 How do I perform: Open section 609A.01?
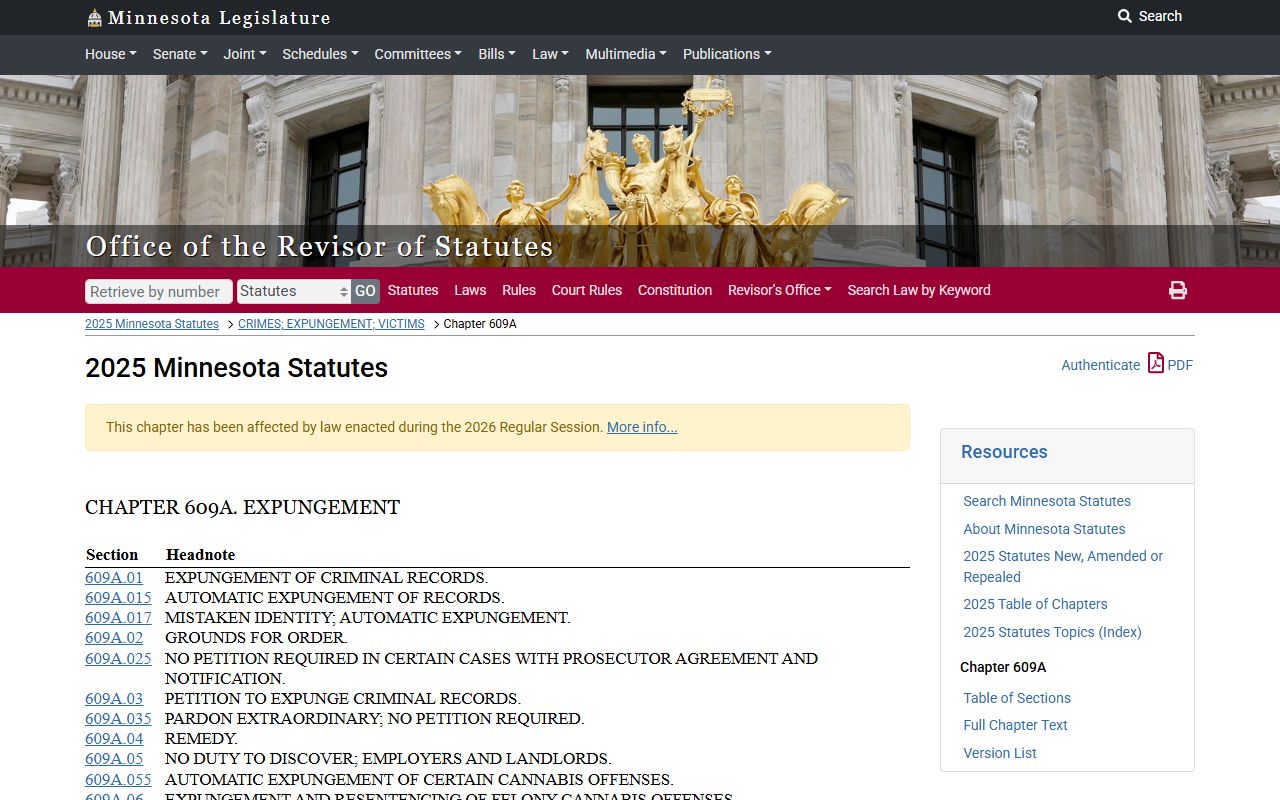pyautogui.click(x=114, y=578)
